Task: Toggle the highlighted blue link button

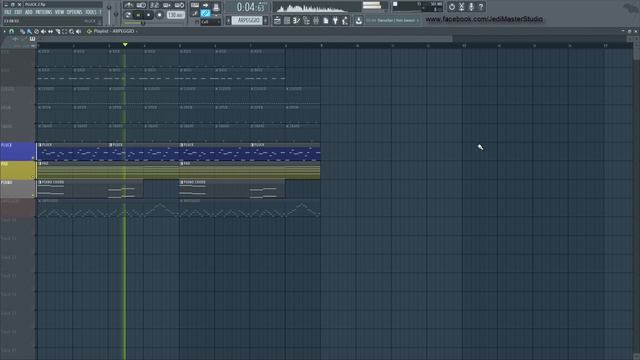Action: click(205, 14)
